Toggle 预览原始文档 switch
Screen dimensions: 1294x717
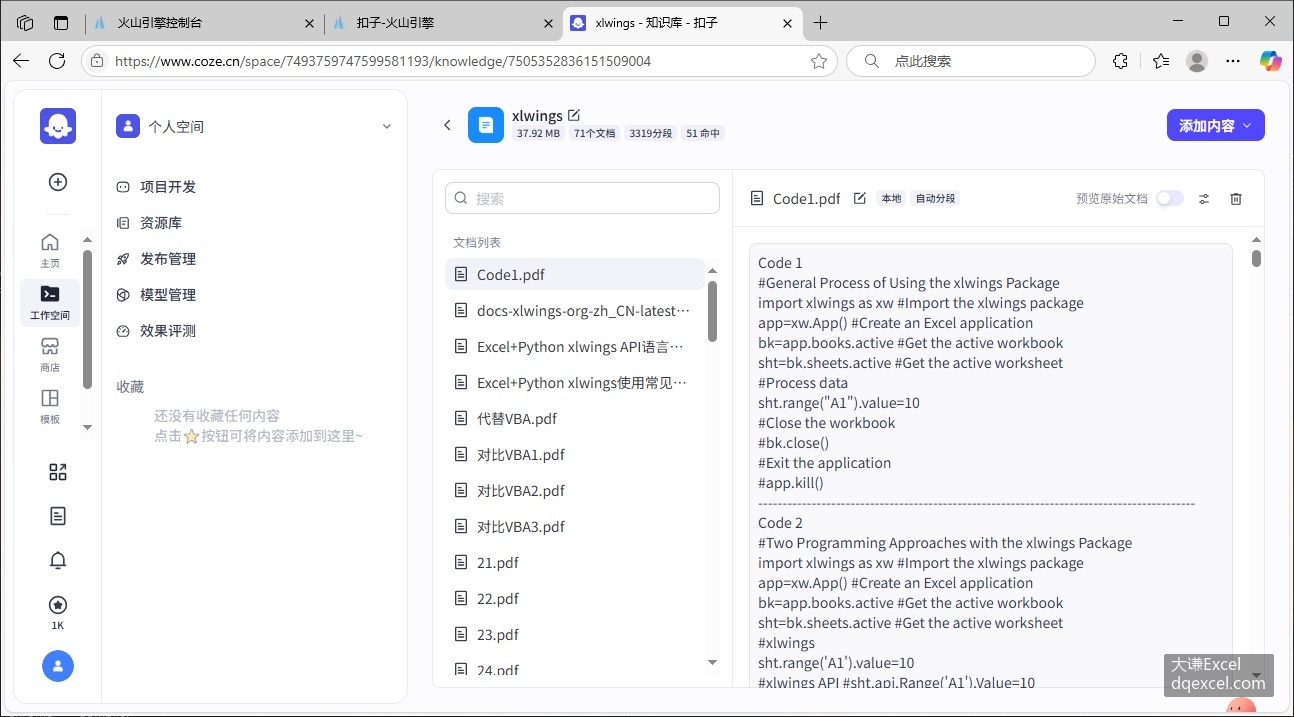point(1169,198)
